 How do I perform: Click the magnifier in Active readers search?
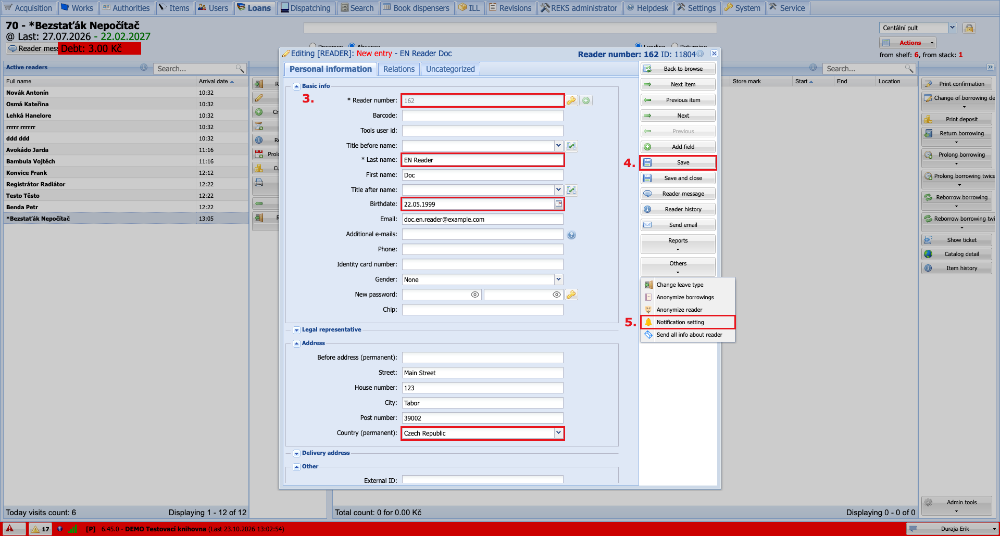pos(240,68)
